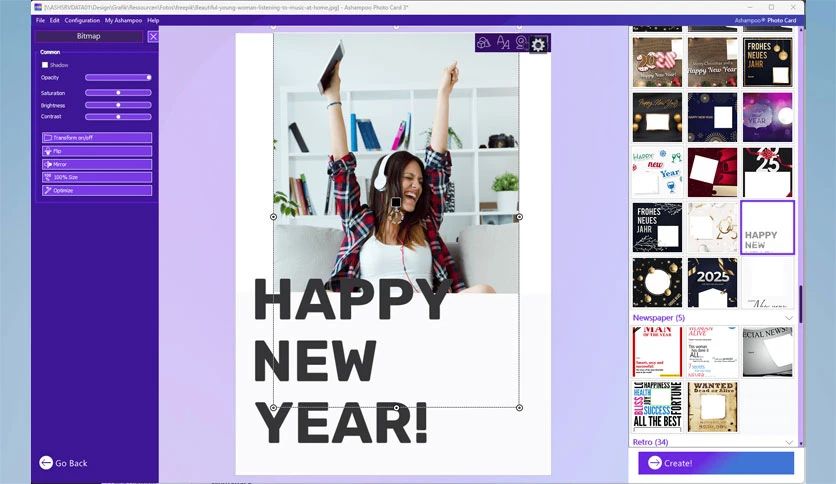The width and height of the screenshot is (836, 484).
Task: Click the bottom-right resize handle of photo
Action: coord(519,408)
